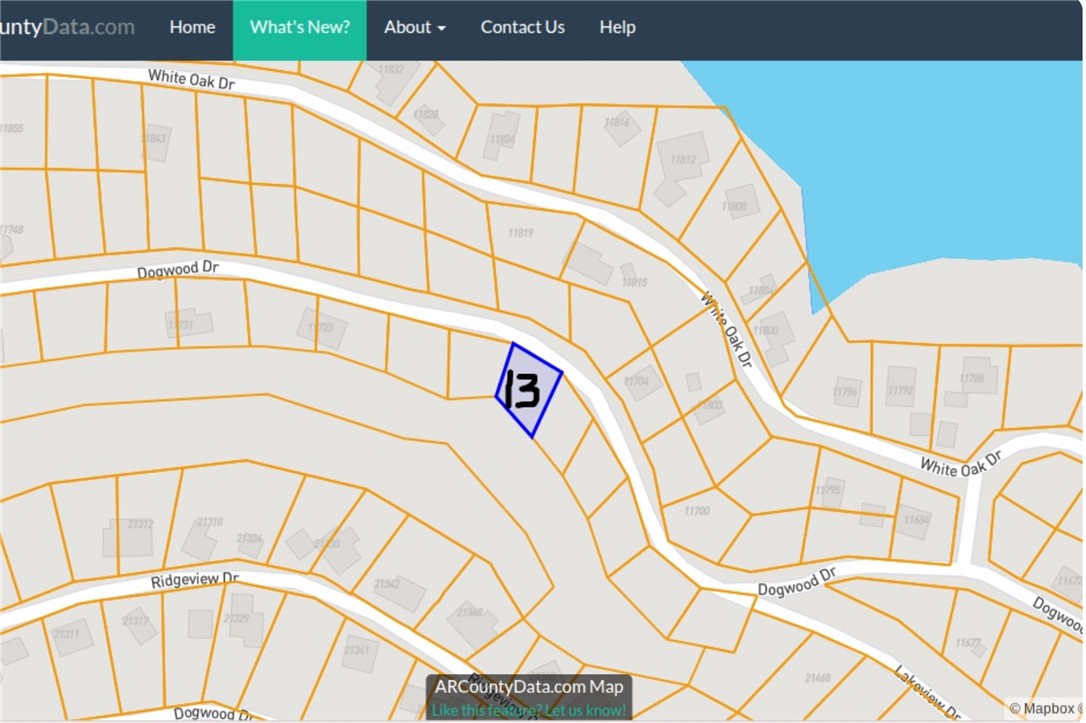This screenshot has height=723, width=1086.
Task: Follow the 'Like this feature? Let us know!' link
Action: point(529,710)
